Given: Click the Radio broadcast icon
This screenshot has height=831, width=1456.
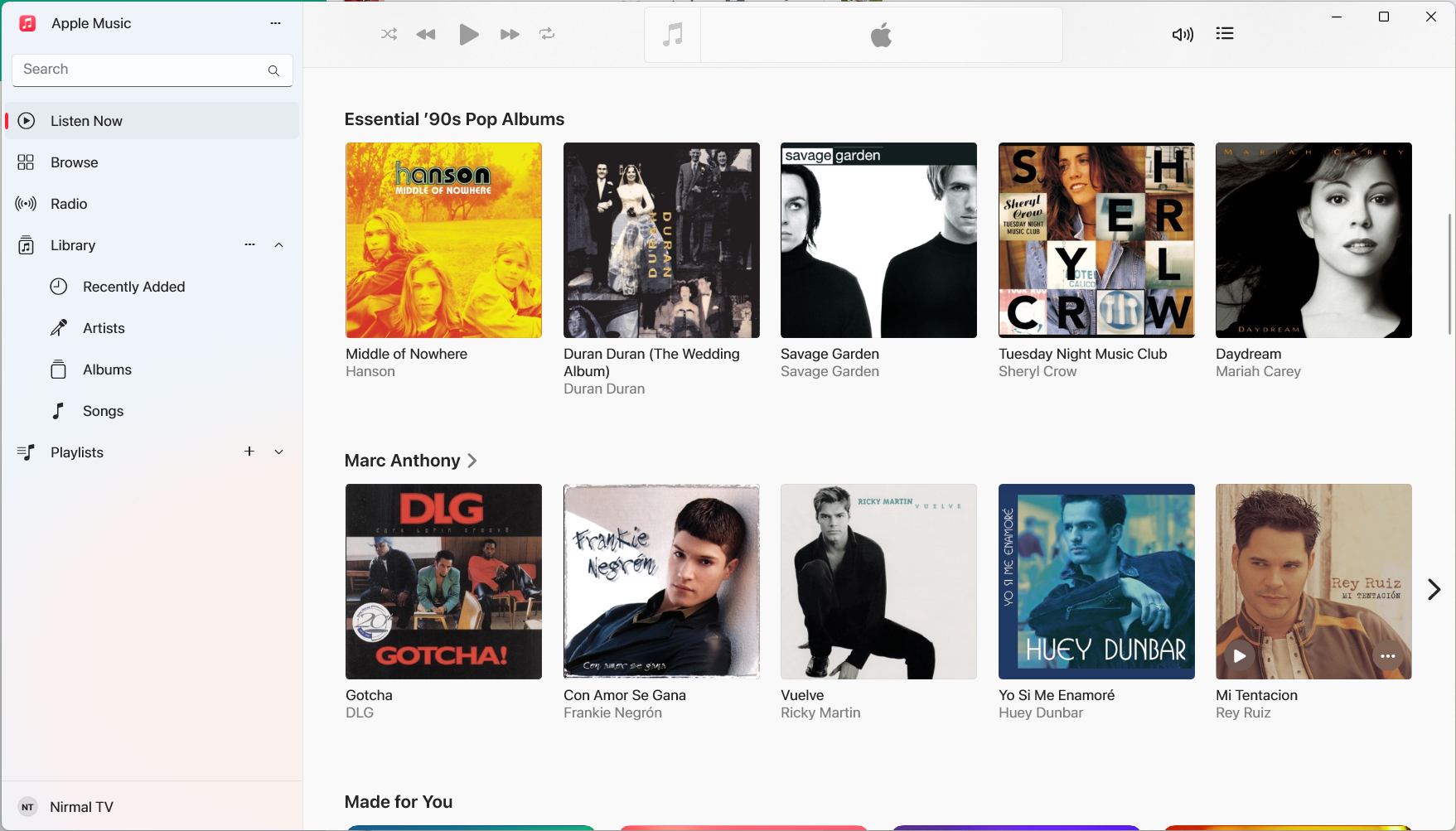Looking at the screenshot, I should (26, 204).
